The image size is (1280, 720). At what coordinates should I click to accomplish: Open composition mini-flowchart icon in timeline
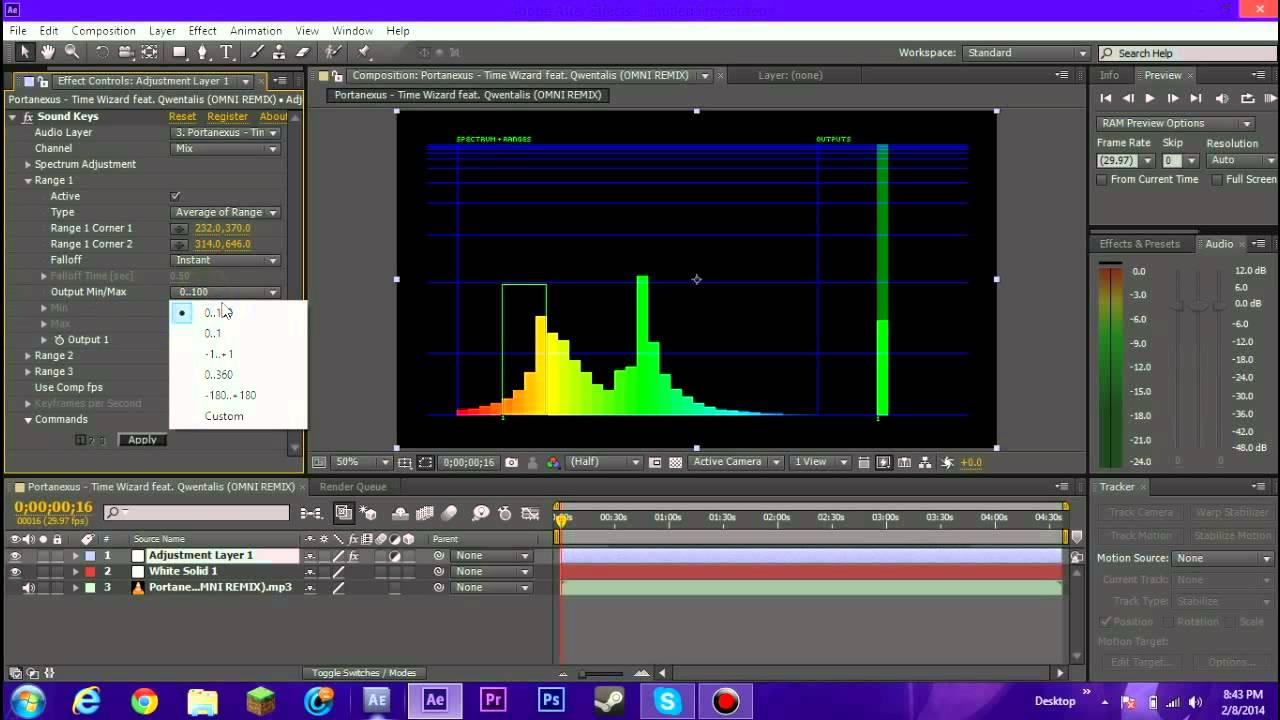tap(312, 513)
